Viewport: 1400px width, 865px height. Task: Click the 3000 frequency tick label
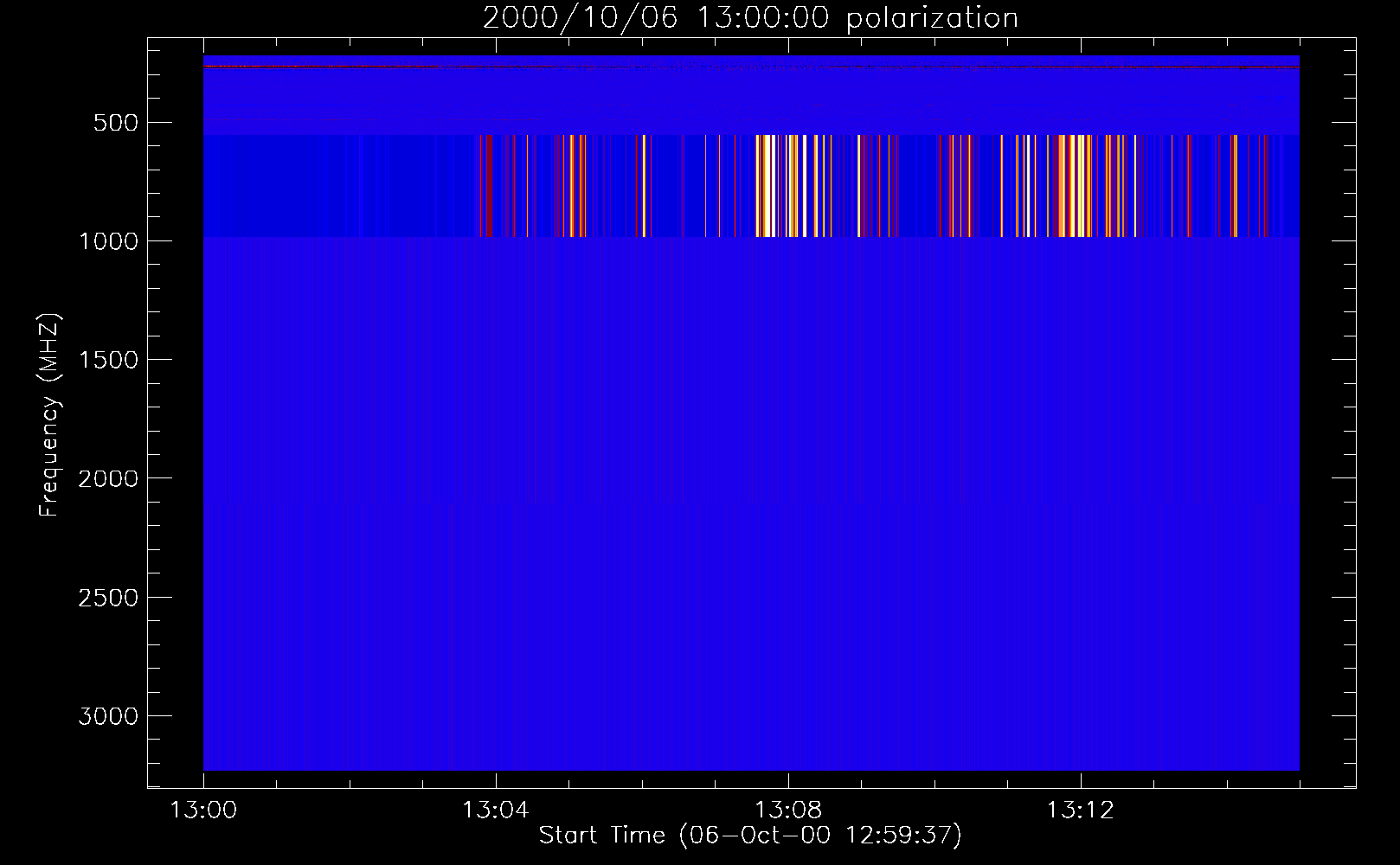[108, 716]
